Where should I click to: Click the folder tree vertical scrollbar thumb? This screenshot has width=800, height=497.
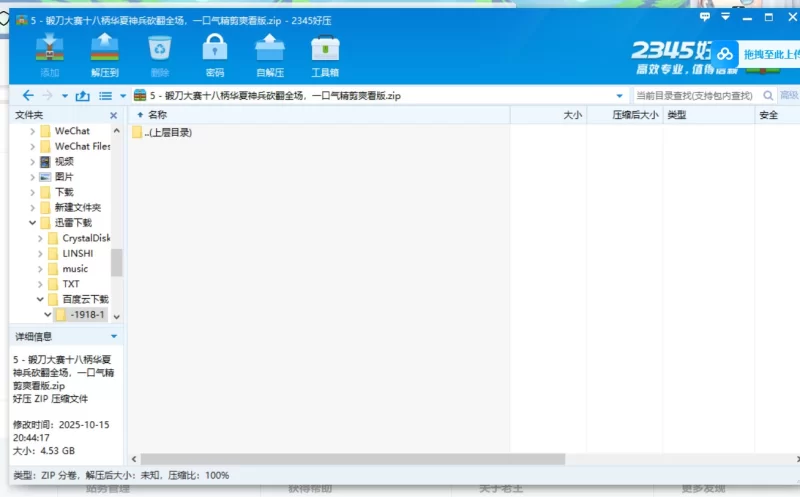pyautogui.click(x=117, y=262)
